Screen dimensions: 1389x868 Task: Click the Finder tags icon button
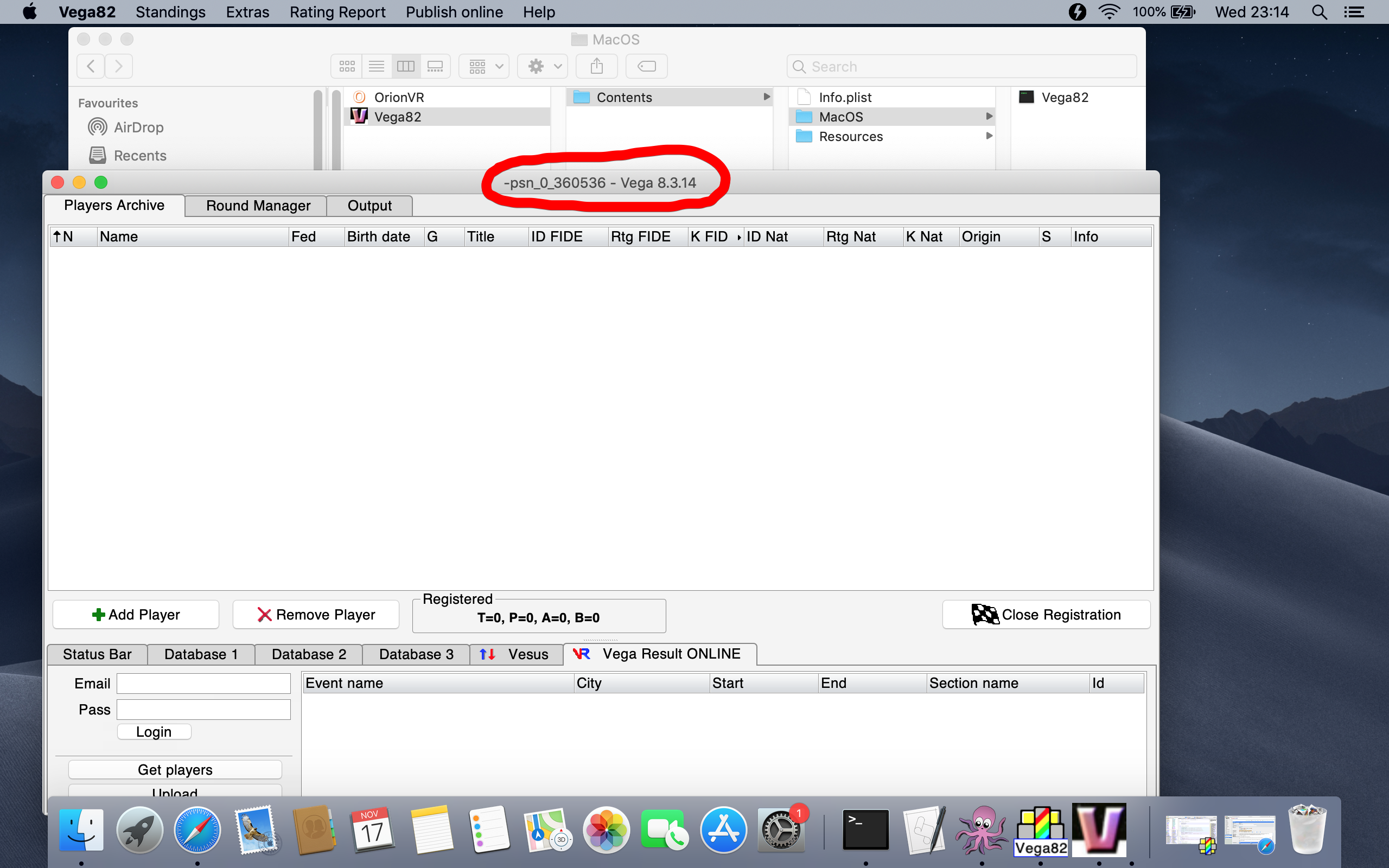[646, 66]
